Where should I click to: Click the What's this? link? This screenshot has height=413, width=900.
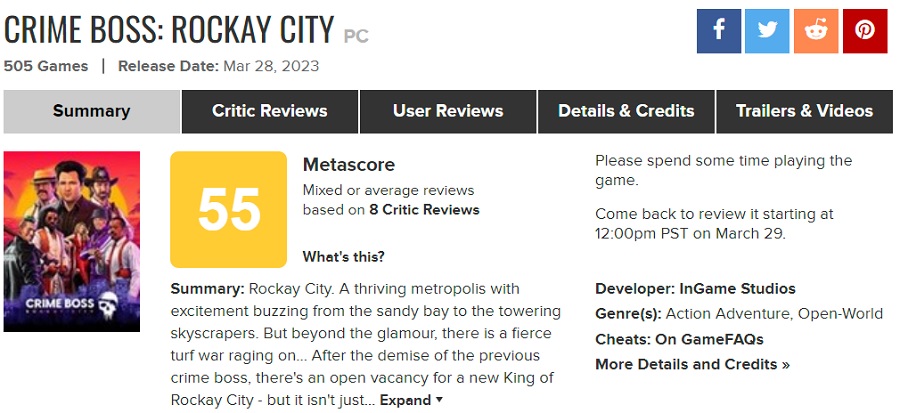click(x=343, y=257)
